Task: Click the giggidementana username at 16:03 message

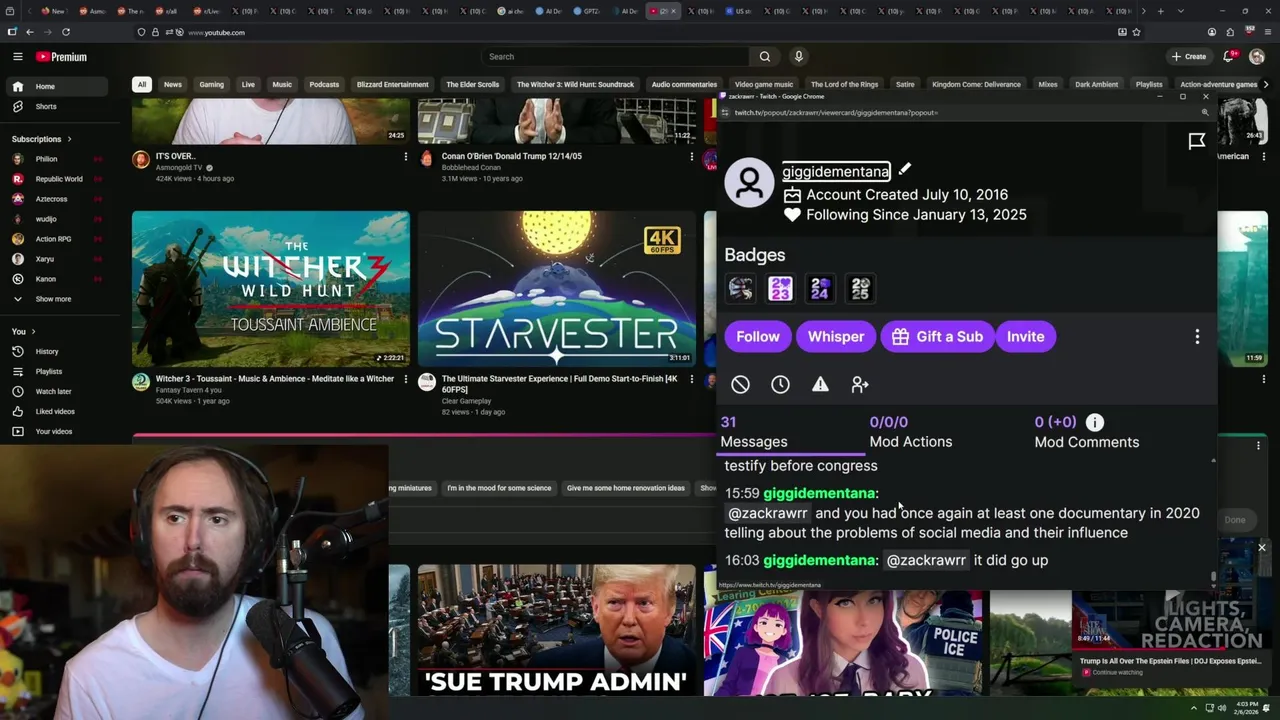Action: point(819,561)
